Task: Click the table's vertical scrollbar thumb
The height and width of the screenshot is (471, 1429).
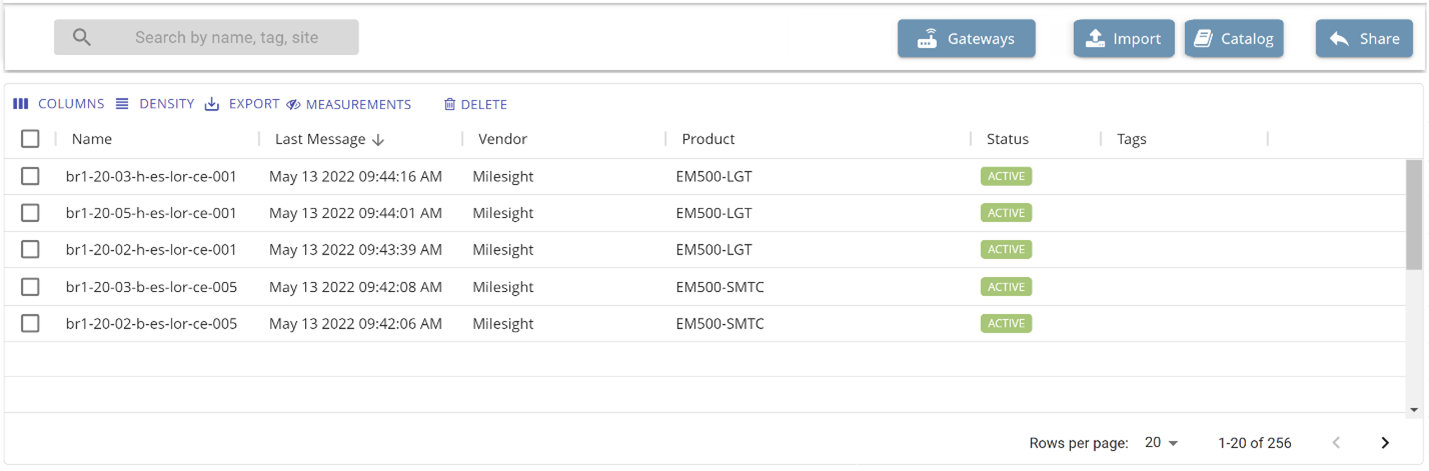Action: (x=1413, y=214)
